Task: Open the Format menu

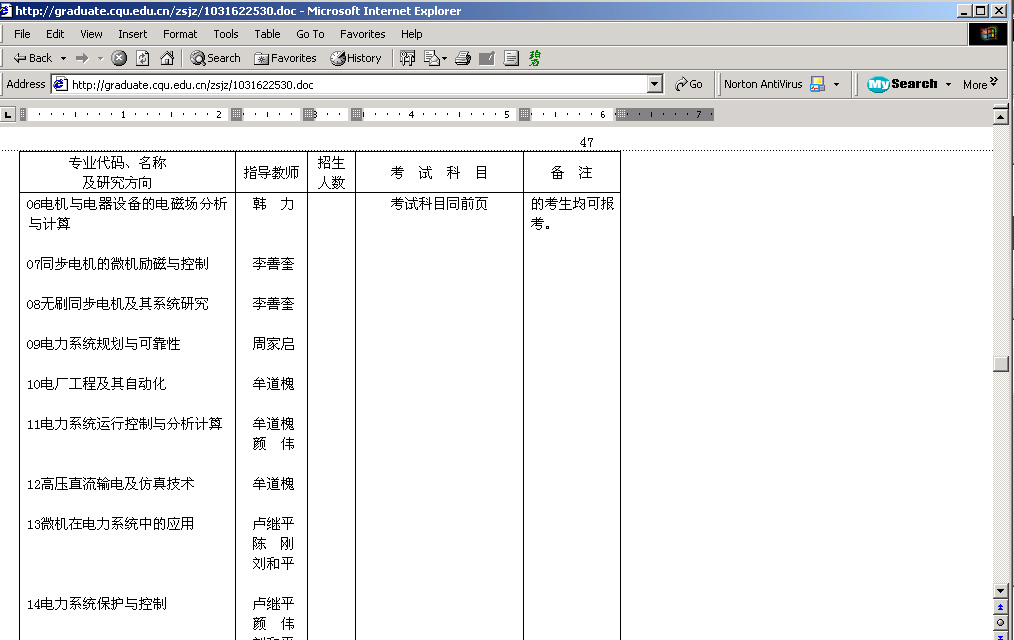Action: click(180, 34)
